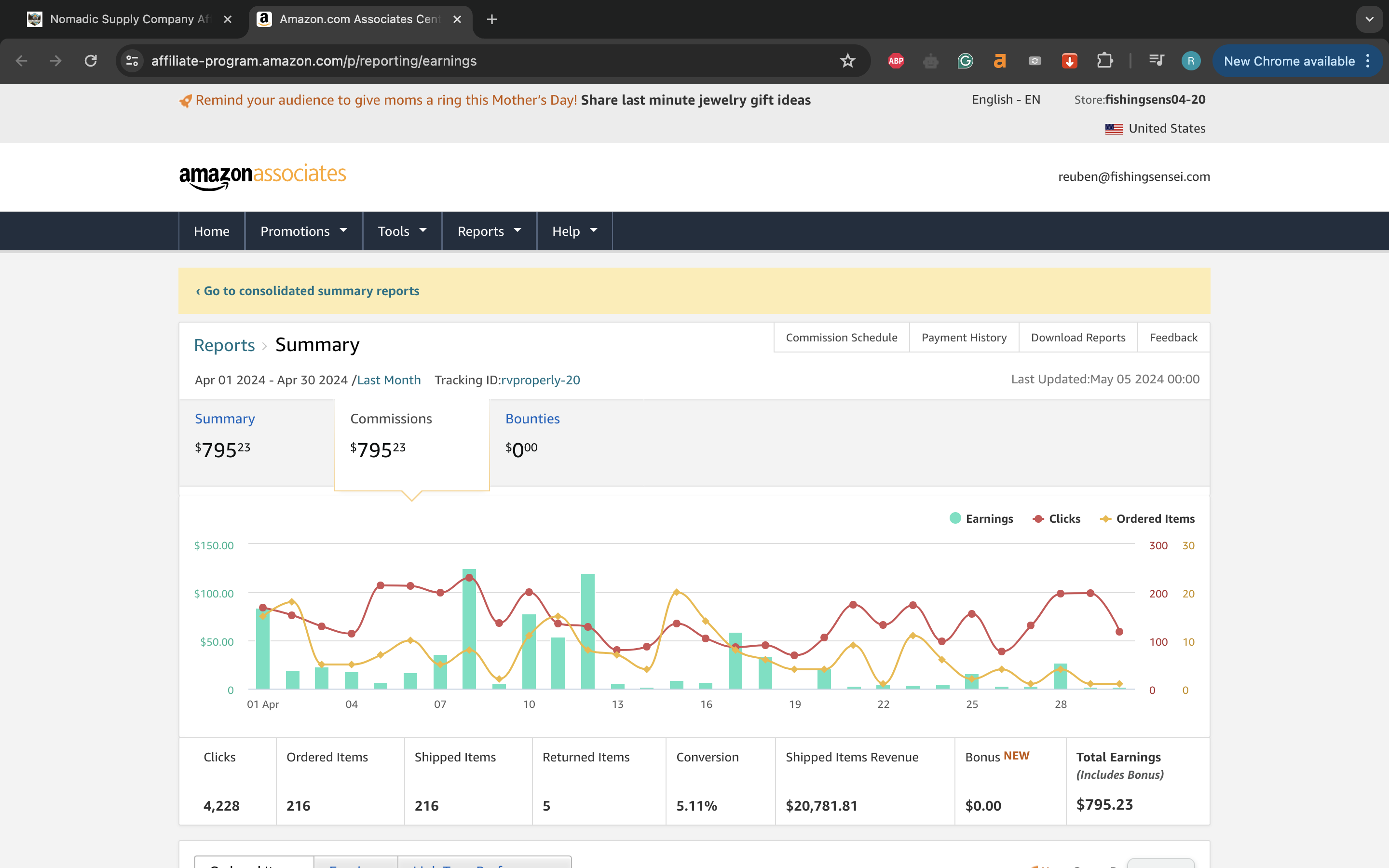Image resolution: width=1389 pixels, height=868 pixels.
Task: Click the red download extension icon
Action: 1069,61
